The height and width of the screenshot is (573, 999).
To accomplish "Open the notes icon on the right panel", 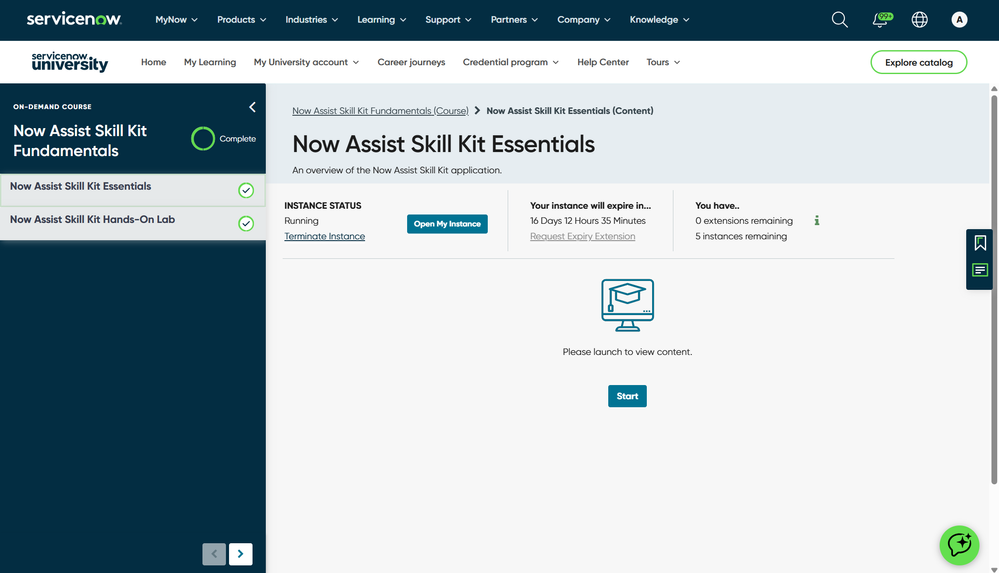I will tap(980, 270).
